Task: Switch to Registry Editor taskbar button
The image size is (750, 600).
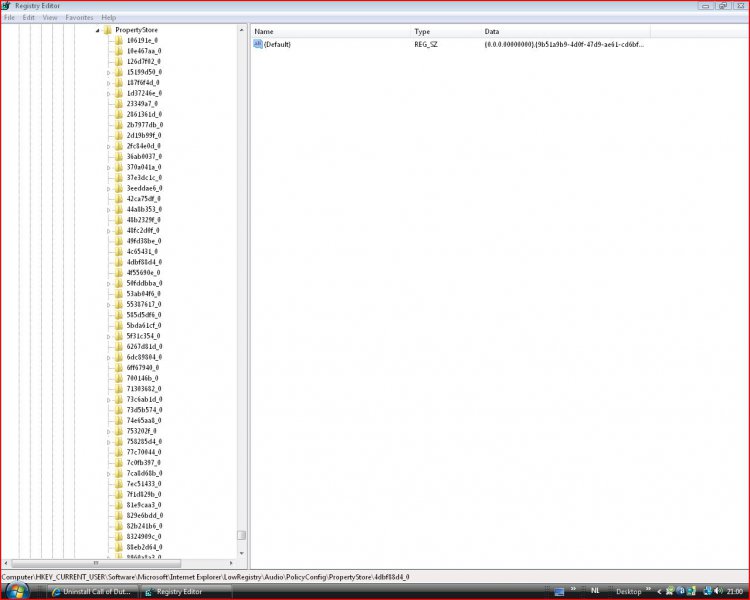Action: pos(186,592)
